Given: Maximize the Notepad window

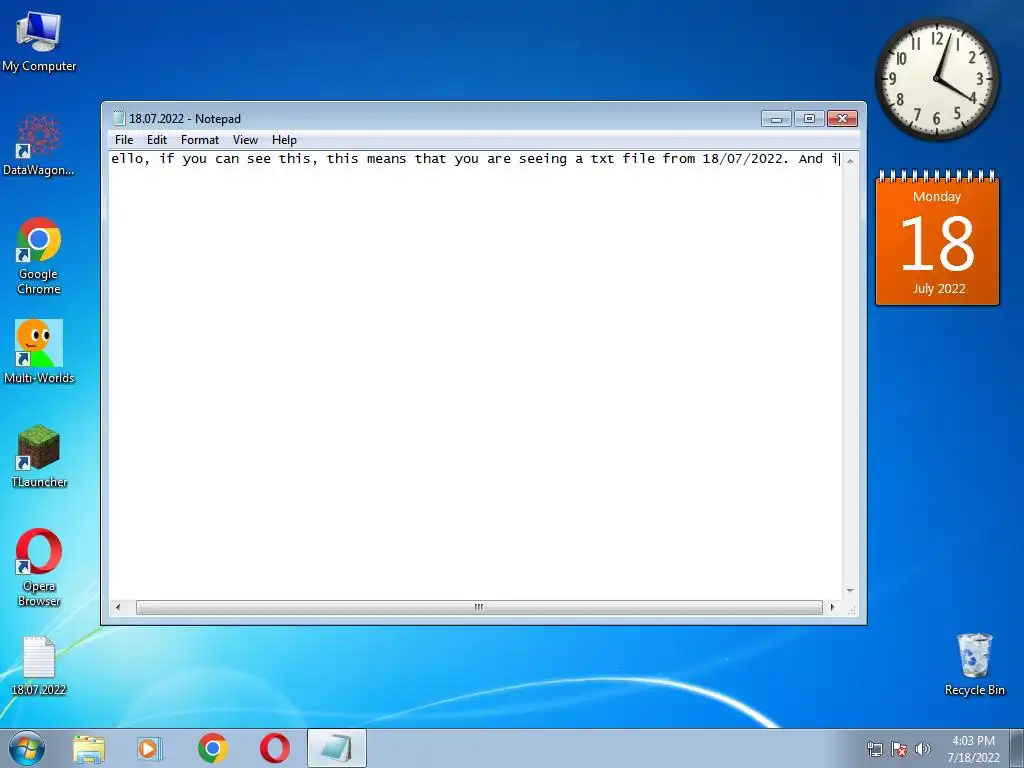Looking at the screenshot, I should point(809,118).
